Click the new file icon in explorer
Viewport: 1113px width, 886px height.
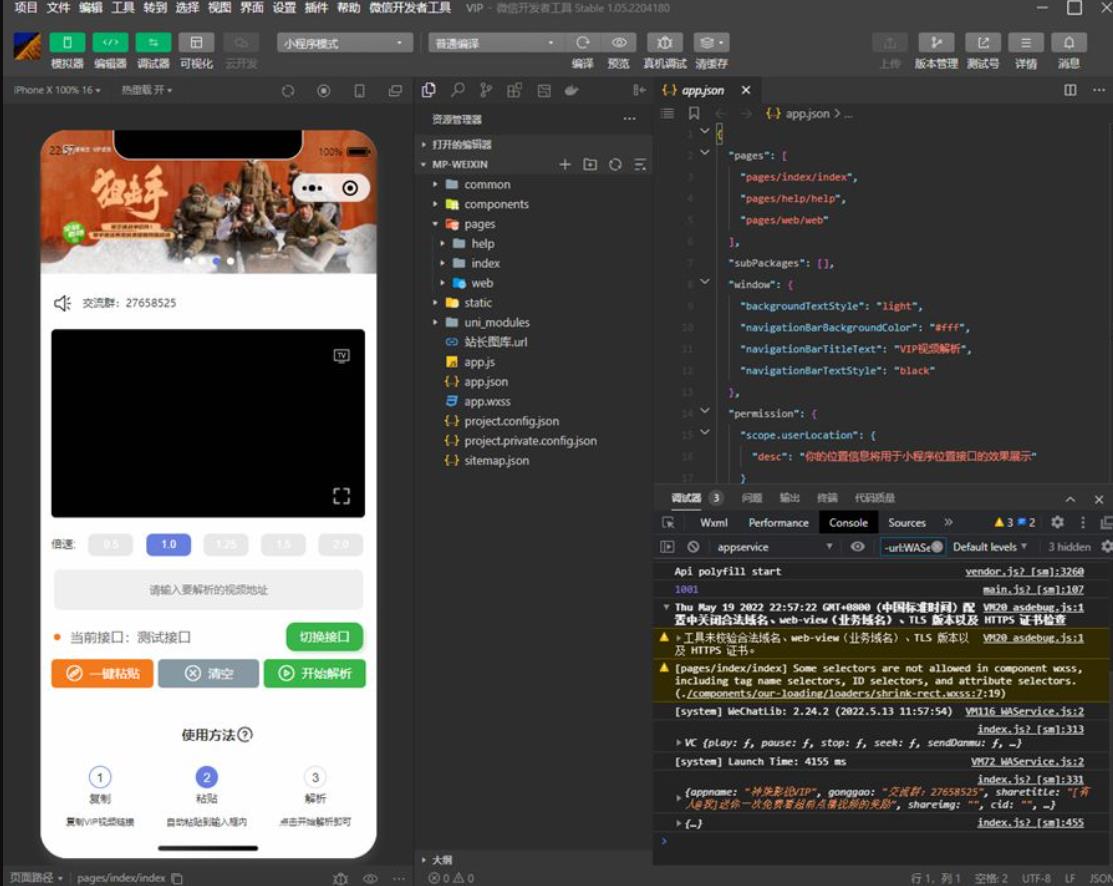[x=565, y=164]
